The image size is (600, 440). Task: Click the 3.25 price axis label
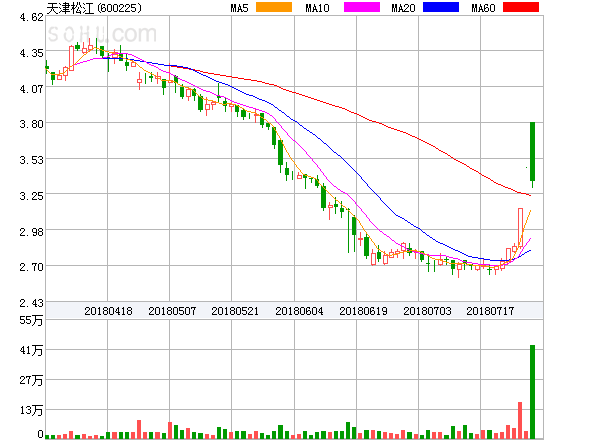click(31, 196)
